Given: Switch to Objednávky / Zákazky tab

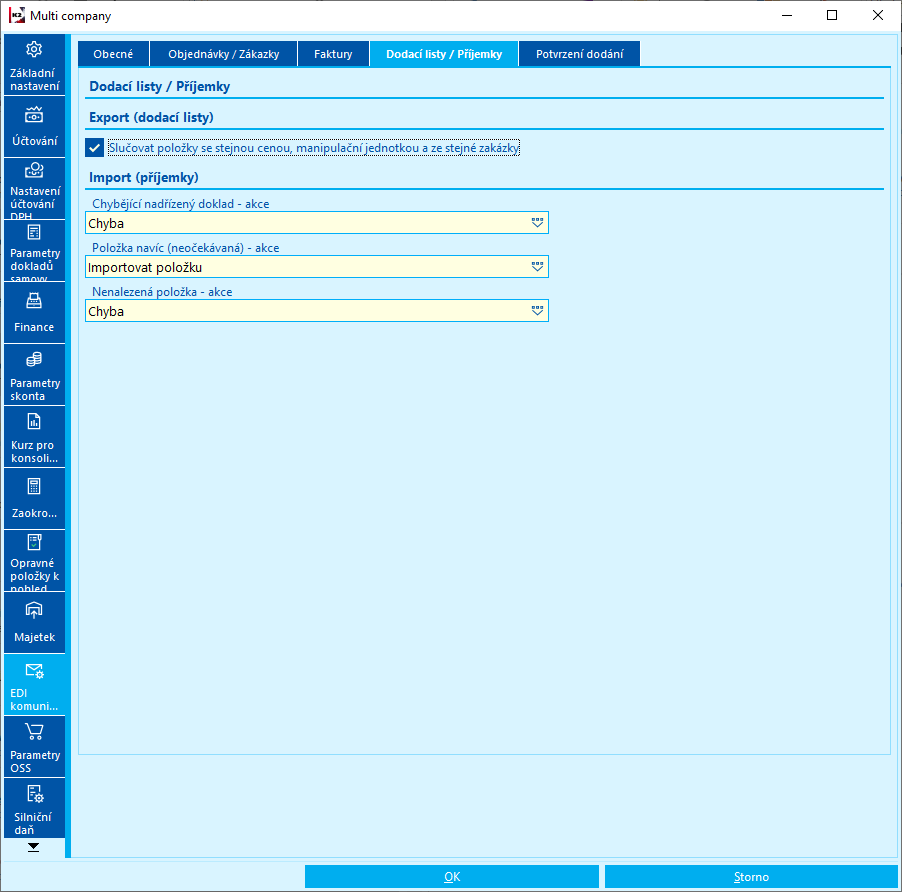Looking at the screenshot, I should [224, 54].
